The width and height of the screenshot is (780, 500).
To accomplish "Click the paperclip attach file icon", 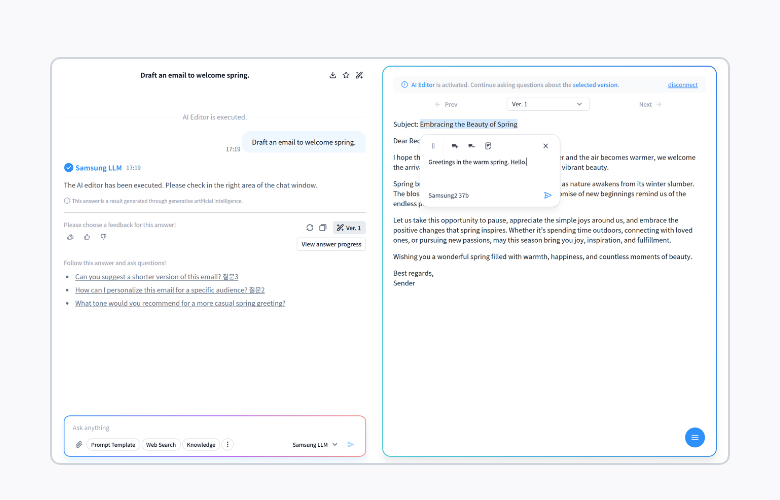I will [79, 444].
